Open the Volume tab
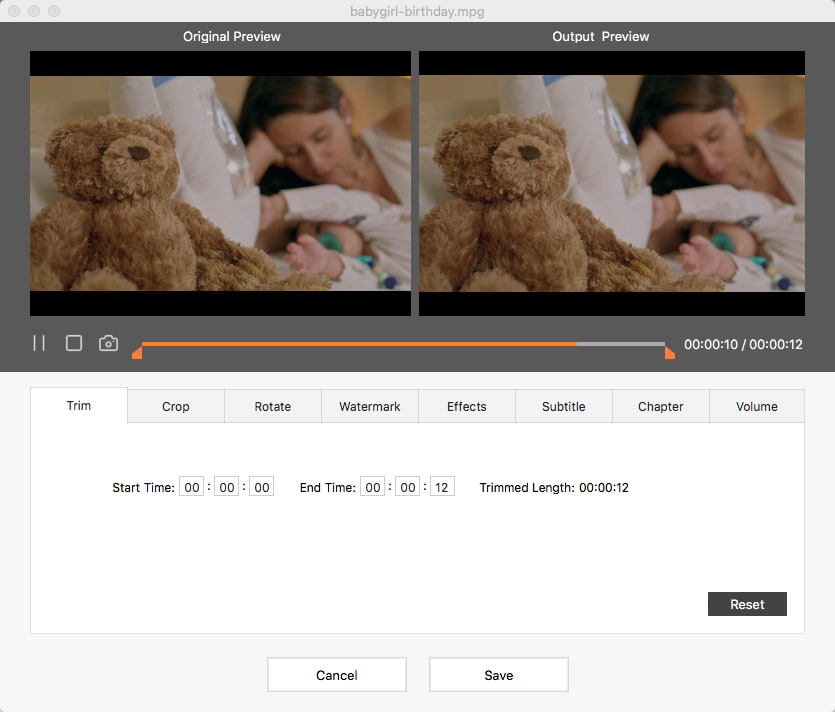Viewport: 835px width, 712px height. coord(757,407)
